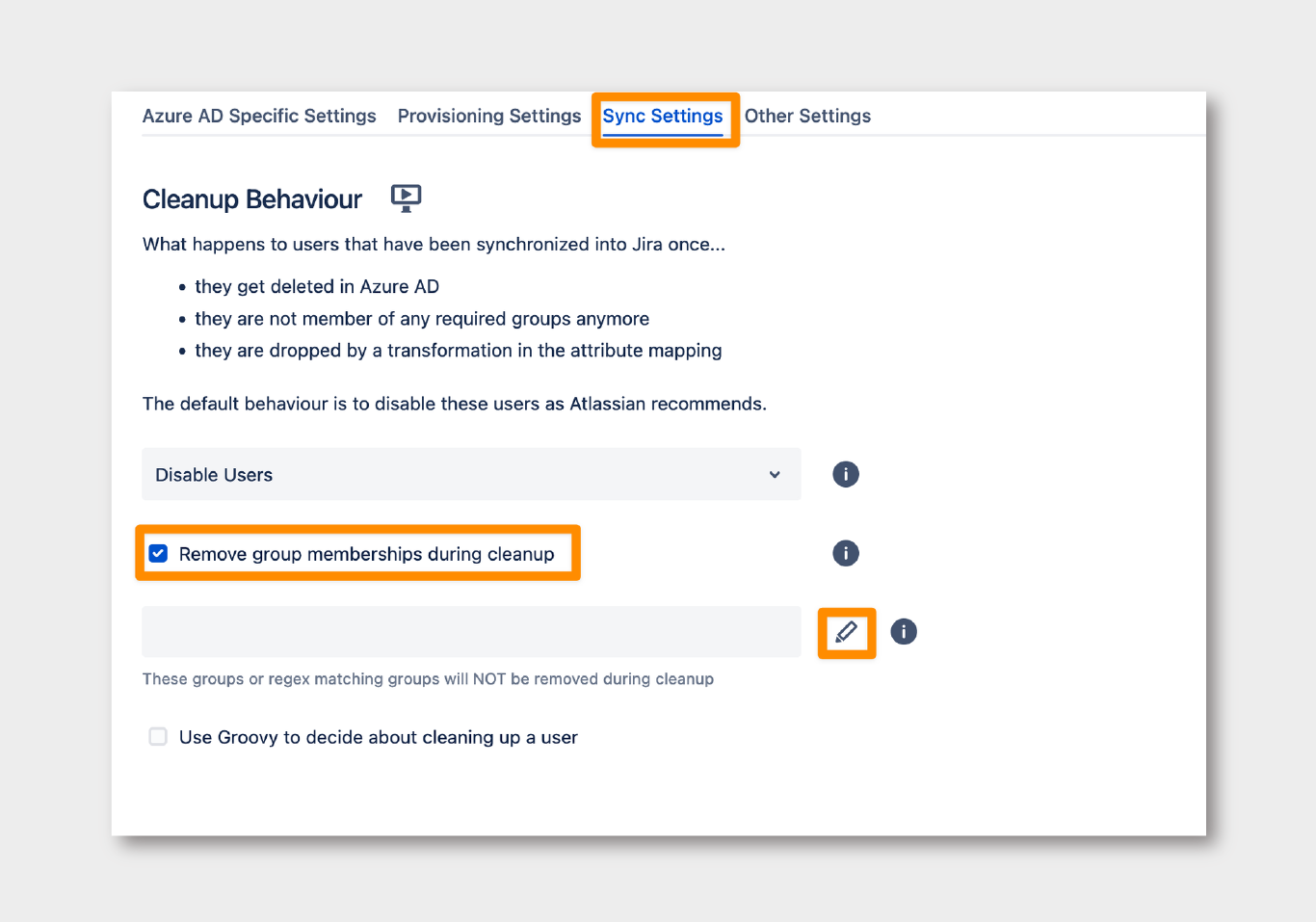
Task: Show info for the Disable Users dropdown
Action: pyautogui.click(x=845, y=474)
